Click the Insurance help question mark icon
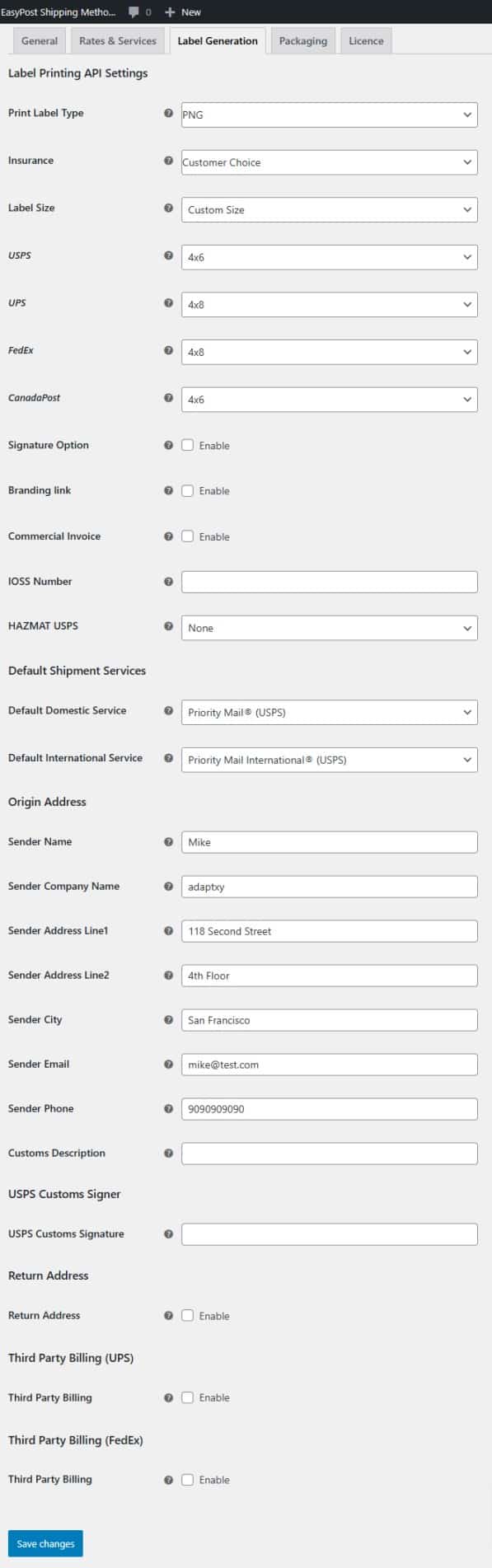This screenshot has height=1568, width=492. pos(168,161)
